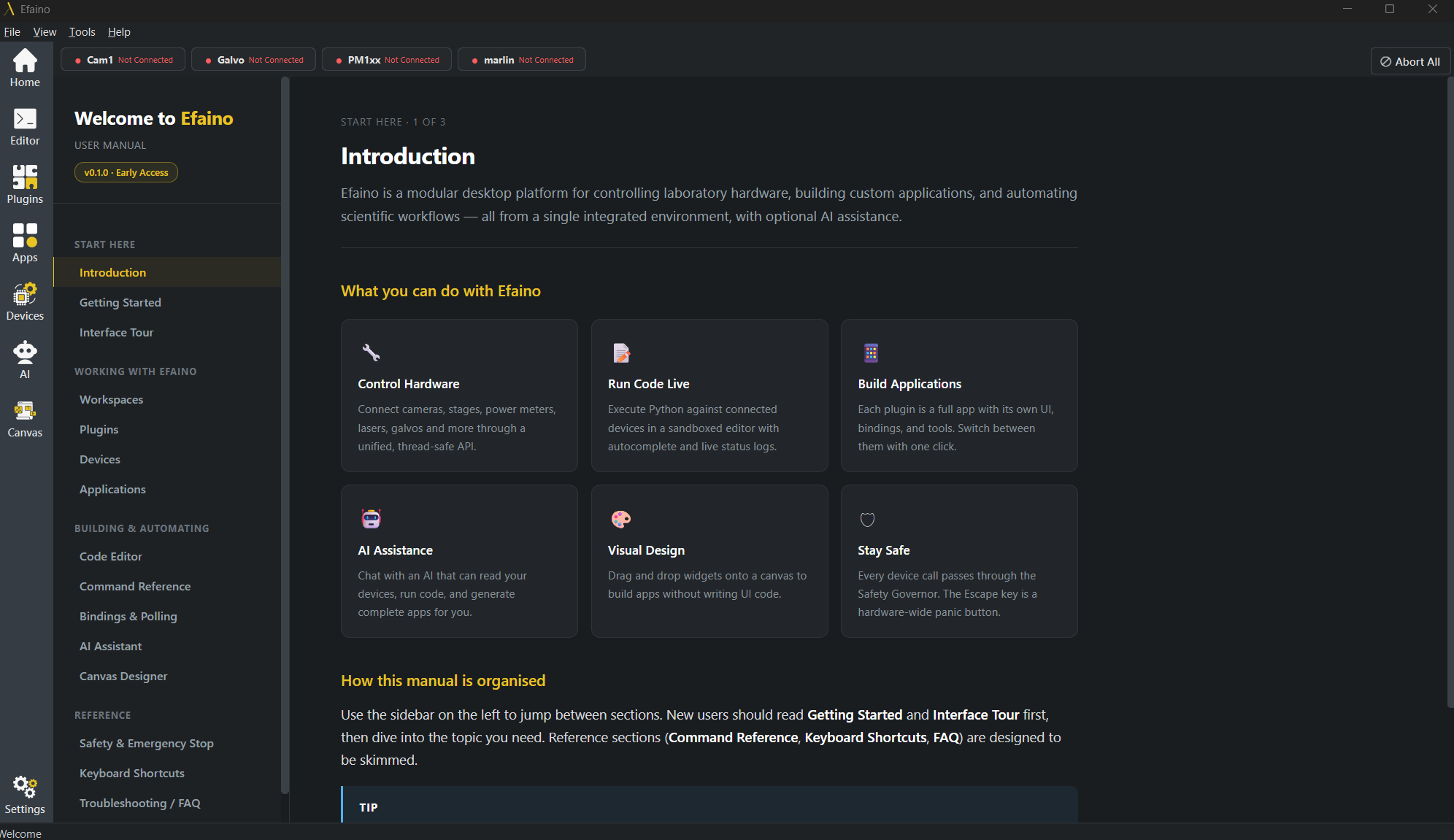Click the marlin Not Connected status chip

[x=522, y=60]
